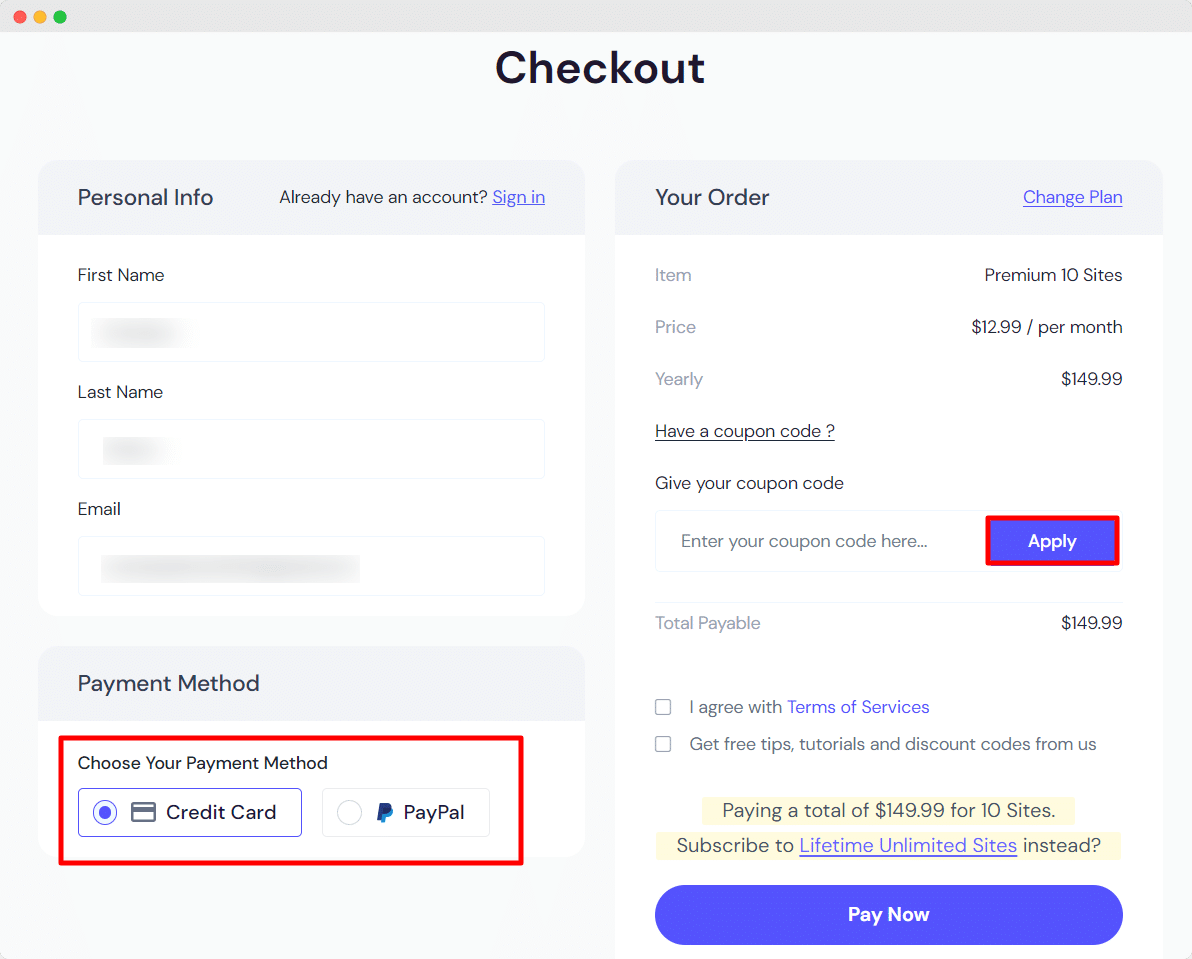Screen dimensions: 1192x959
Task: Focus the Last Name input field
Action: [311, 449]
